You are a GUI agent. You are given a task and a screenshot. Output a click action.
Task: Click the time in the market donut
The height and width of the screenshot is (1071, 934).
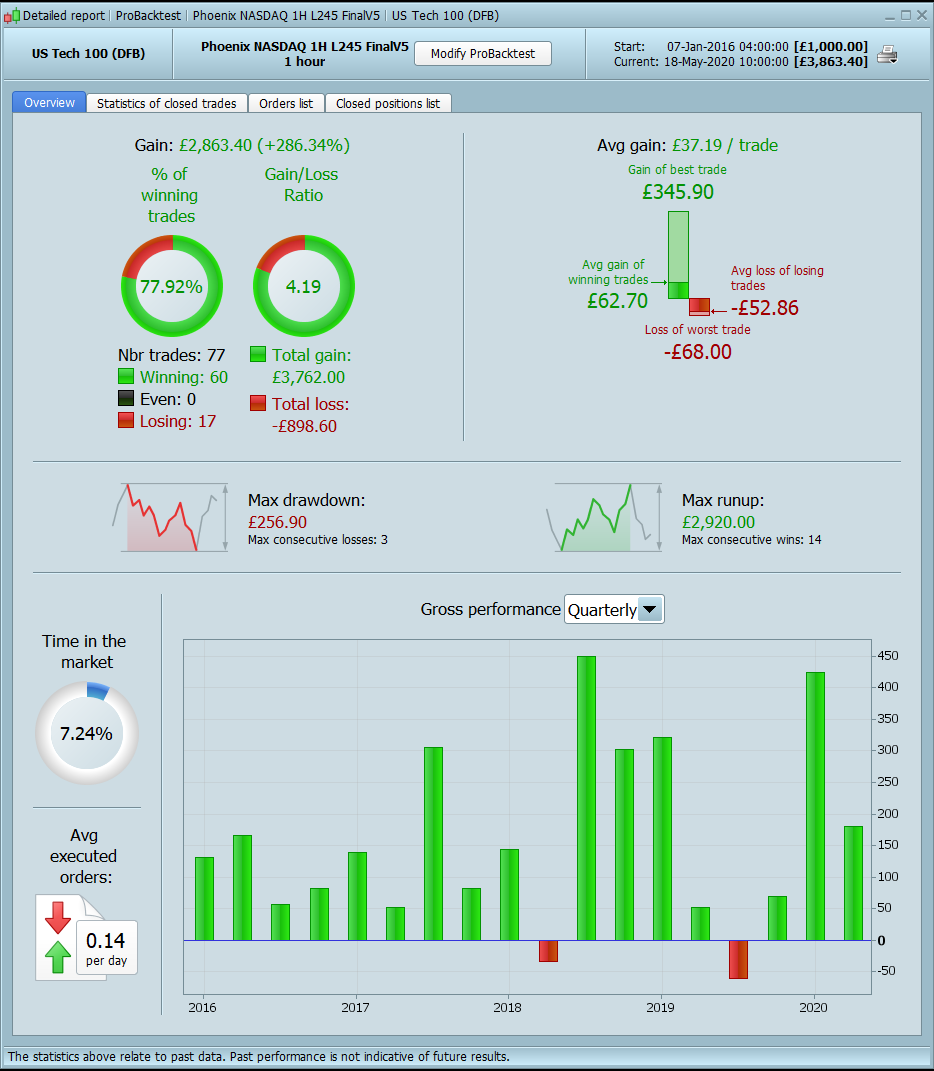87,734
